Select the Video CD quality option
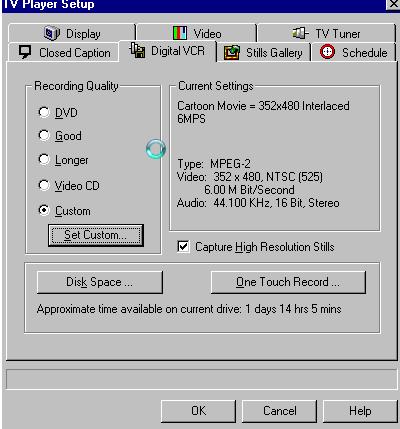The width and height of the screenshot is (400, 429). 44,185
